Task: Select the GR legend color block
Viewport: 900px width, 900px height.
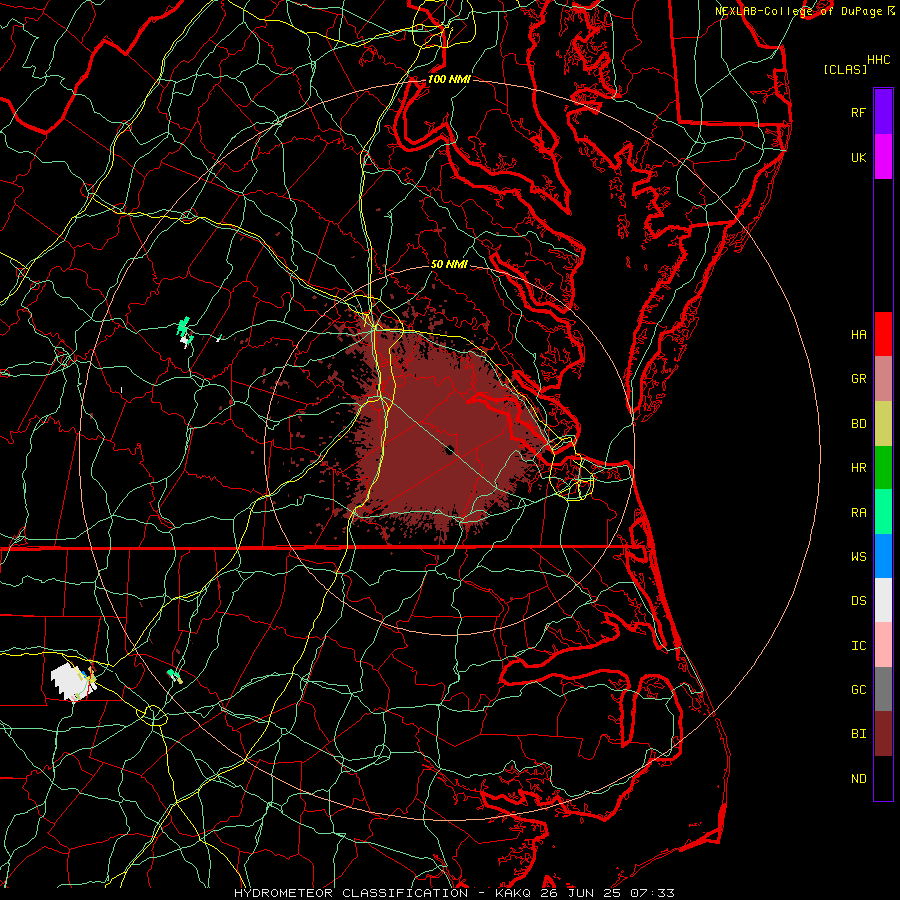Action: pyautogui.click(x=883, y=379)
